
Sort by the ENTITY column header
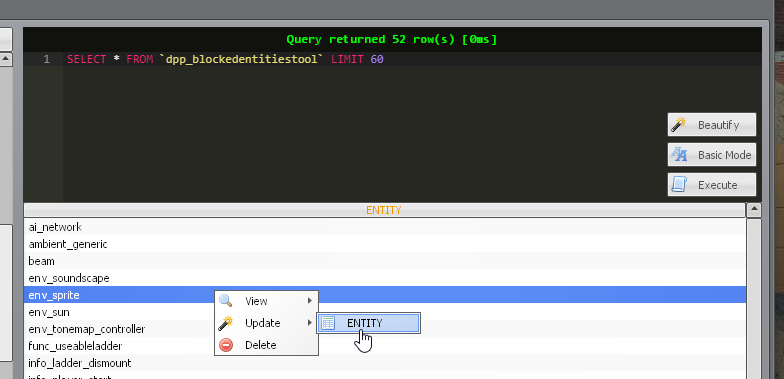coord(384,210)
